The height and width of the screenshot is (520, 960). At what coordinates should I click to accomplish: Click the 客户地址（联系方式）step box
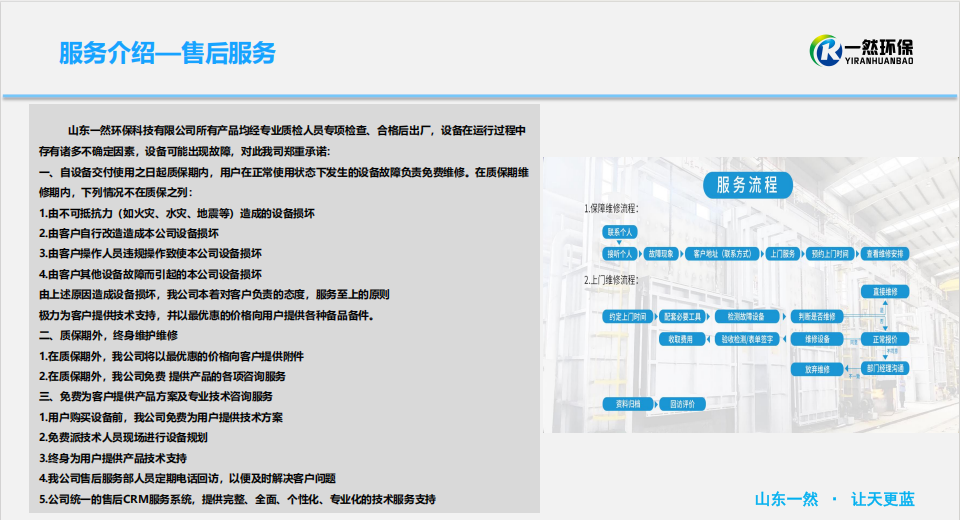(x=722, y=254)
